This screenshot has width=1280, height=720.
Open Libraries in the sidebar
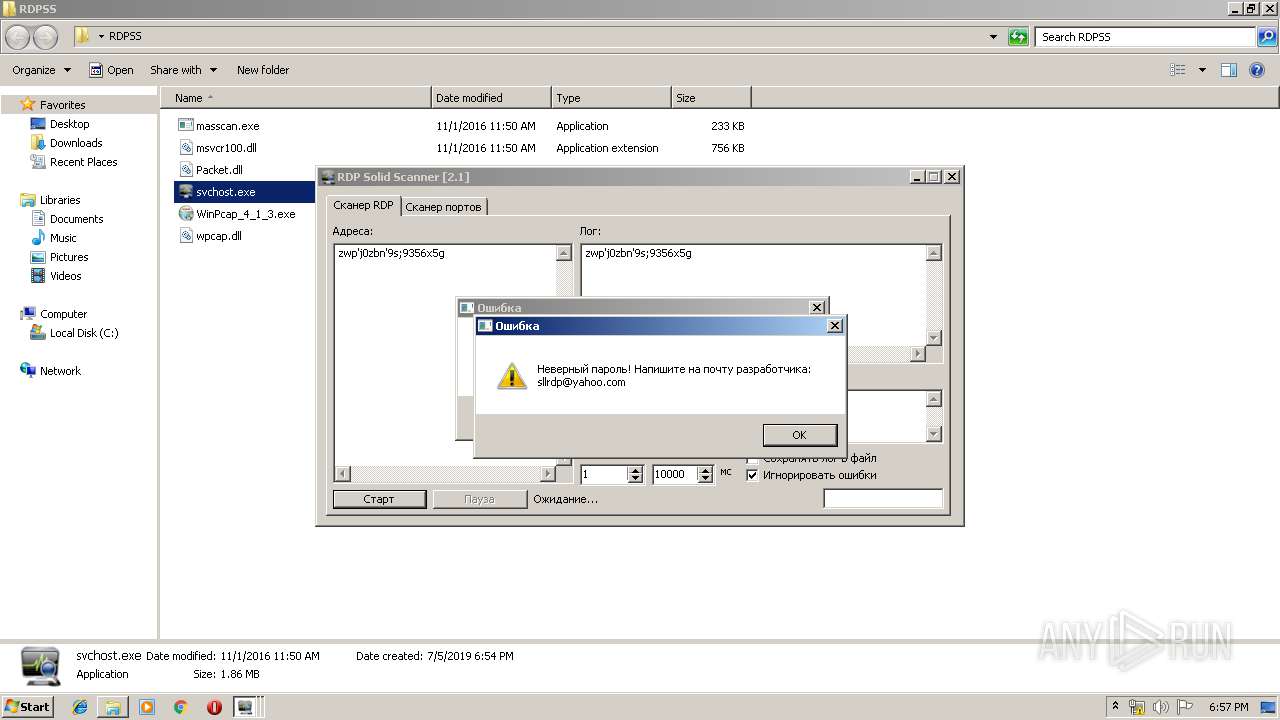[60, 200]
